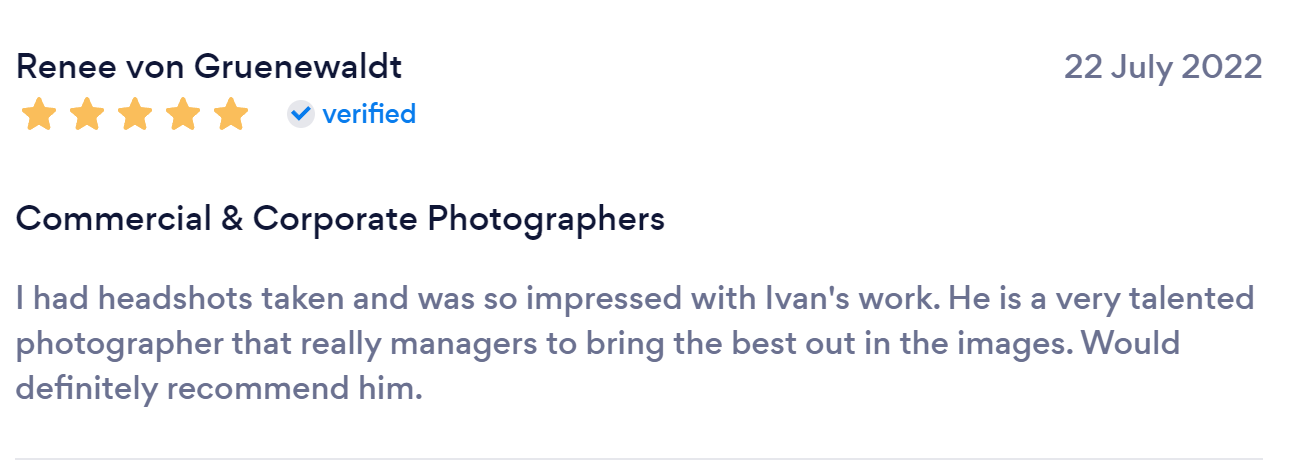Open reviewer Renee von Gruenewaldt's name
This screenshot has width=1292, height=468.
(x=209, y=67)
